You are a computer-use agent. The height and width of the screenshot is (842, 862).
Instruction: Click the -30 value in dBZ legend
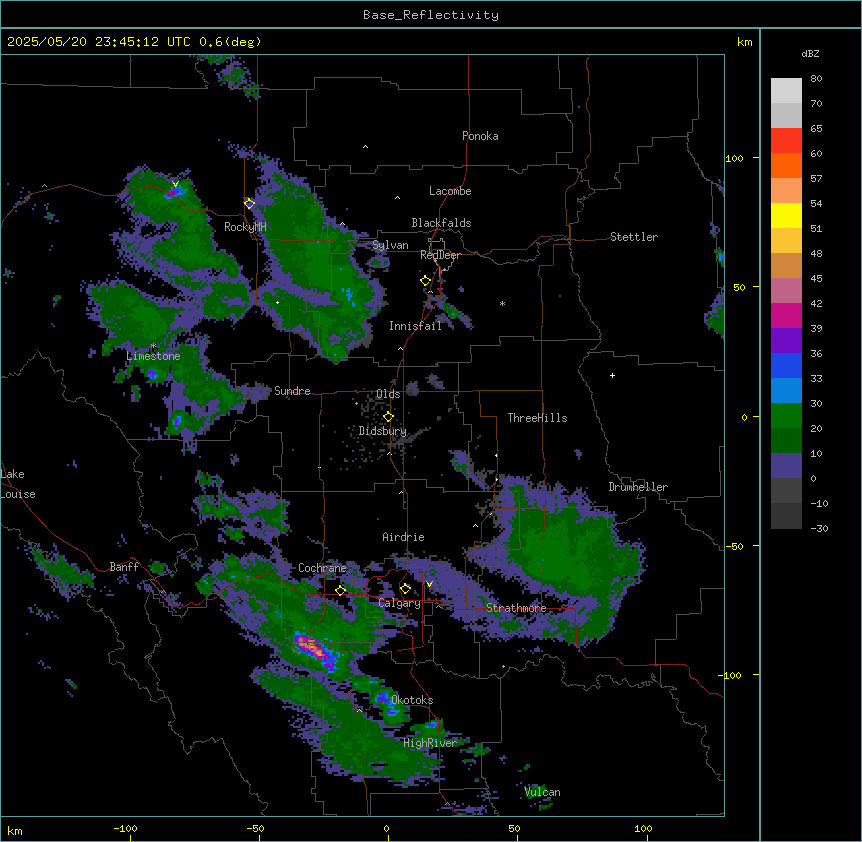(819, 528)
